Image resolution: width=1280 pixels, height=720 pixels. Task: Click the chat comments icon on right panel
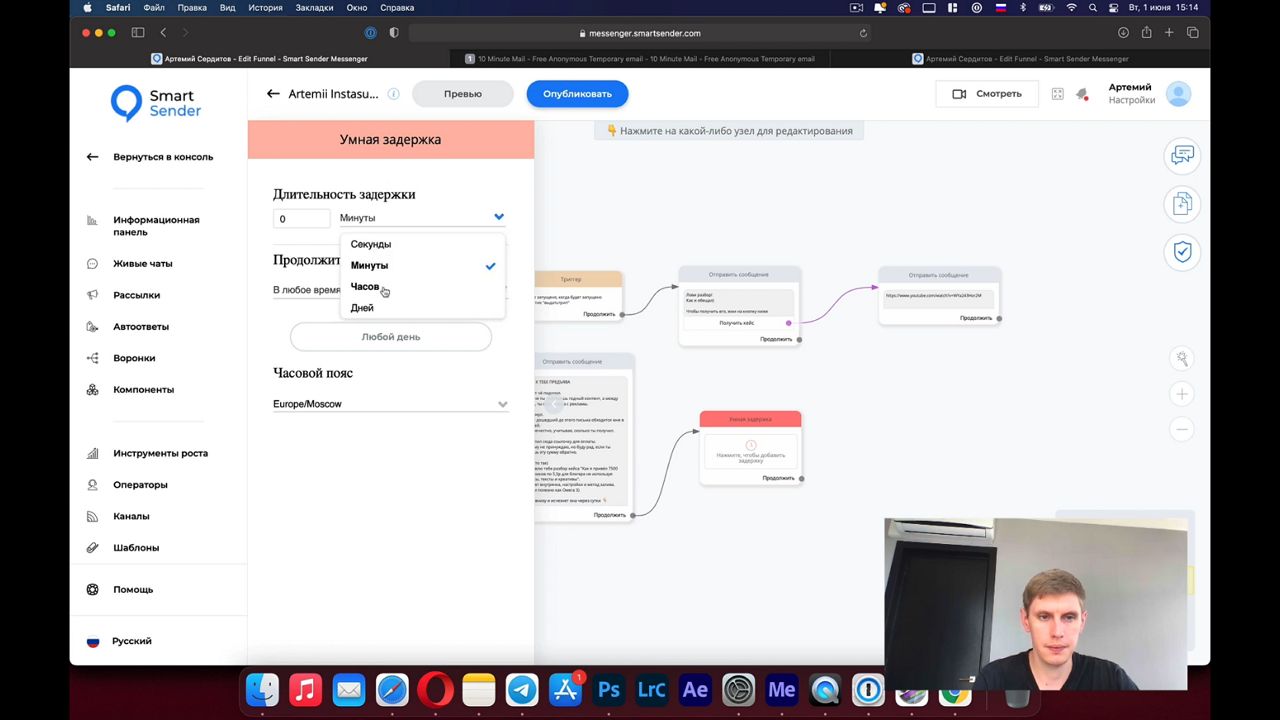1182,156
